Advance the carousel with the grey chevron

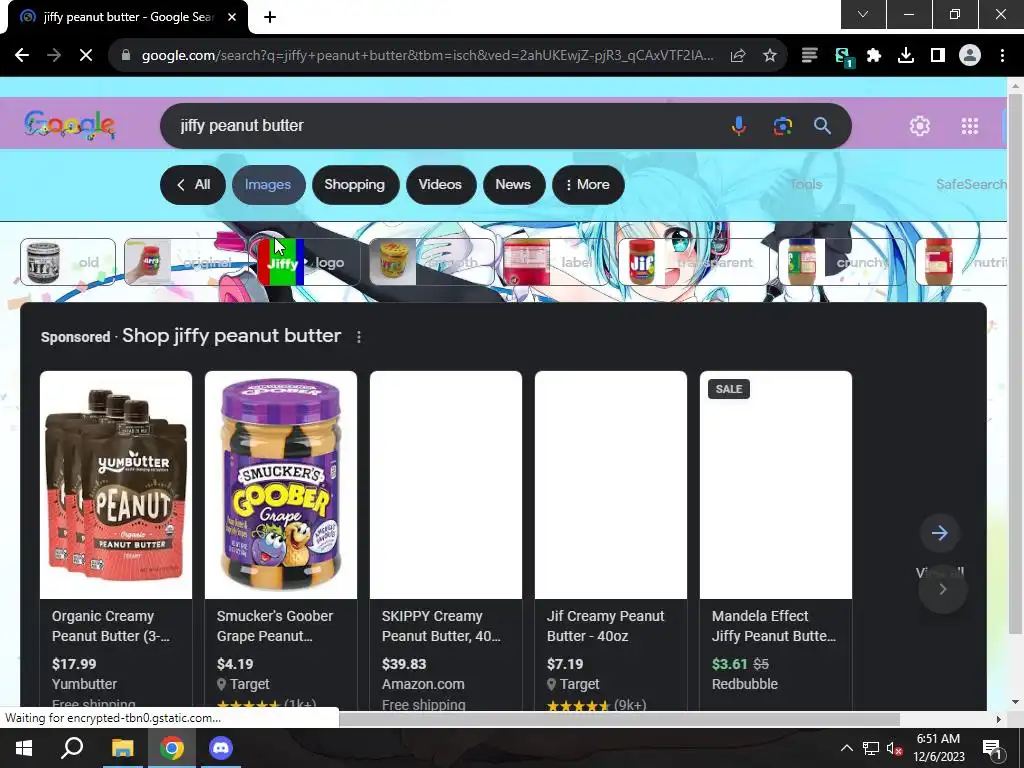[x=942, y=589]
